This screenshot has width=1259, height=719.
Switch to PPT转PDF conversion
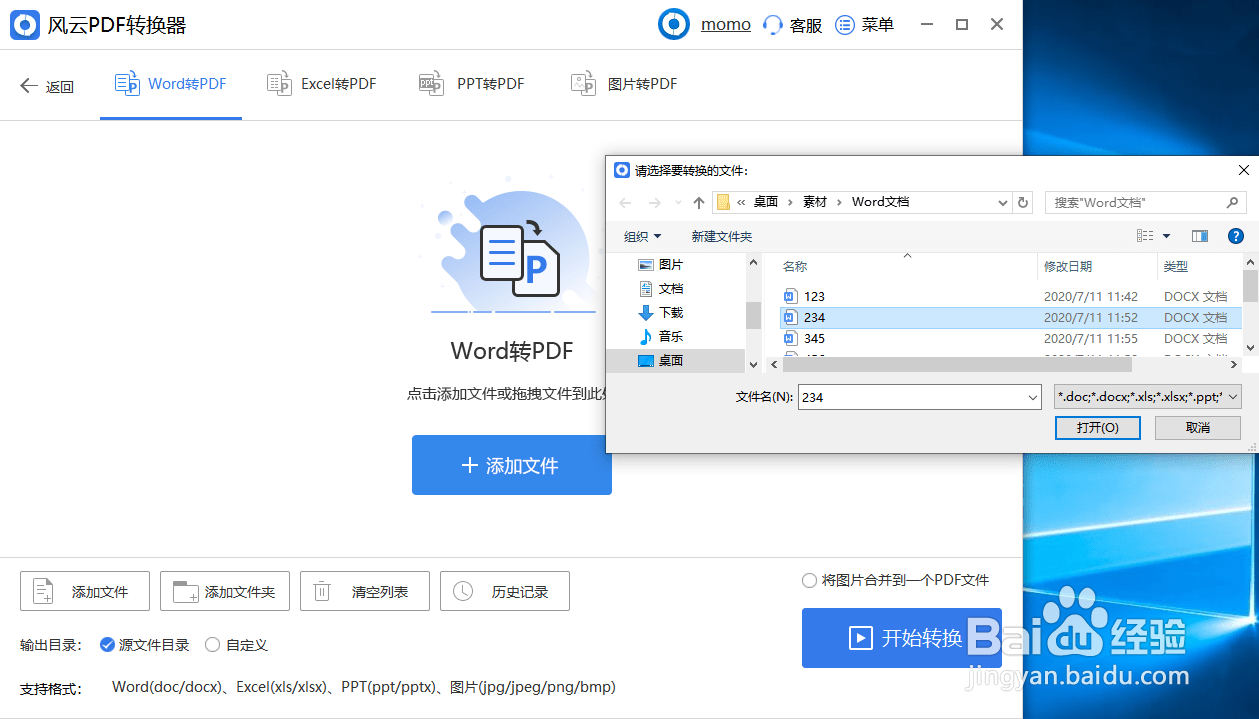(471, 84)
